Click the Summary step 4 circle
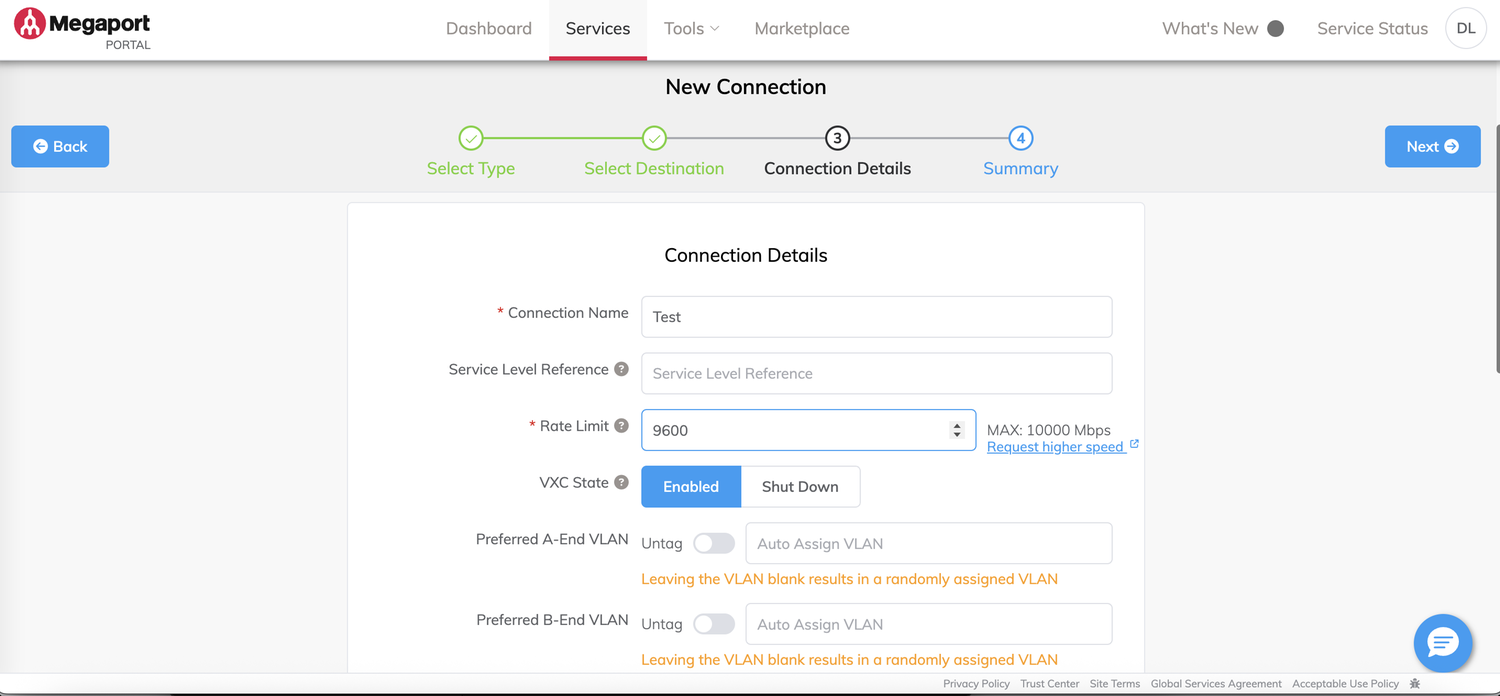 tap(1020, 138)
